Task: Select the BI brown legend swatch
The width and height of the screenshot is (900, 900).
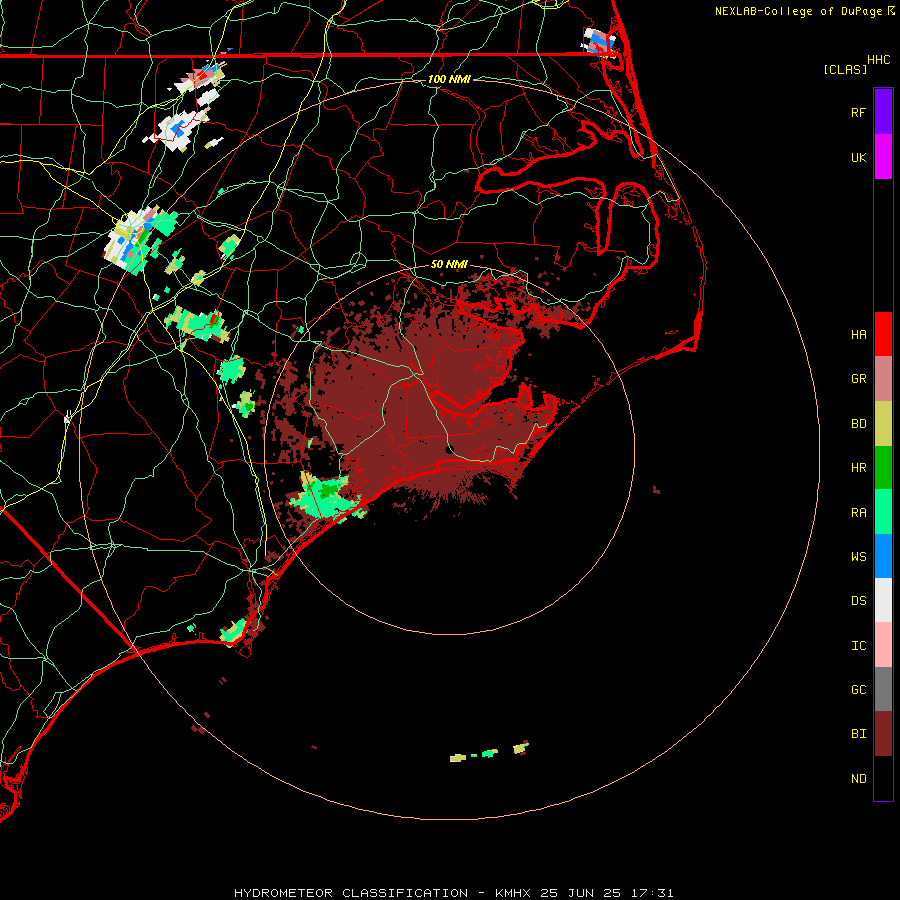Action: click(x=883, y=734)
